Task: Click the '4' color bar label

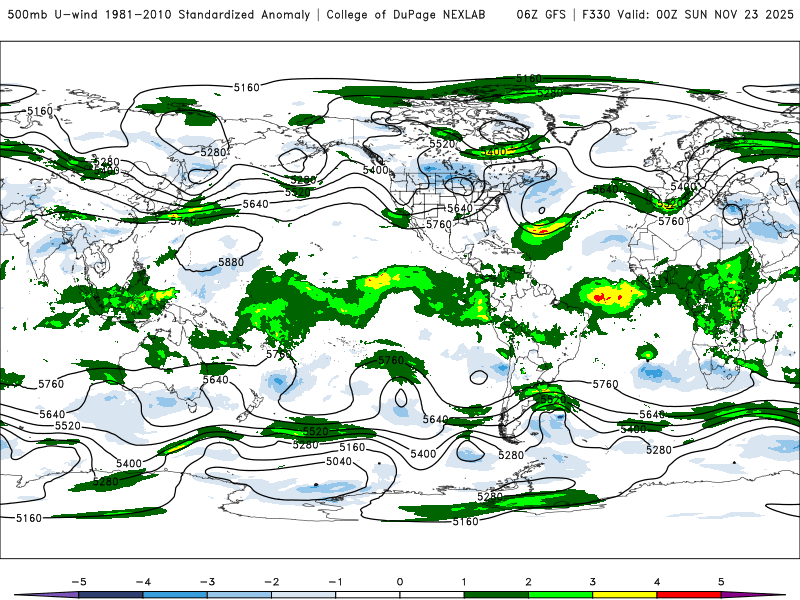Action: click(x=657, y=582)
